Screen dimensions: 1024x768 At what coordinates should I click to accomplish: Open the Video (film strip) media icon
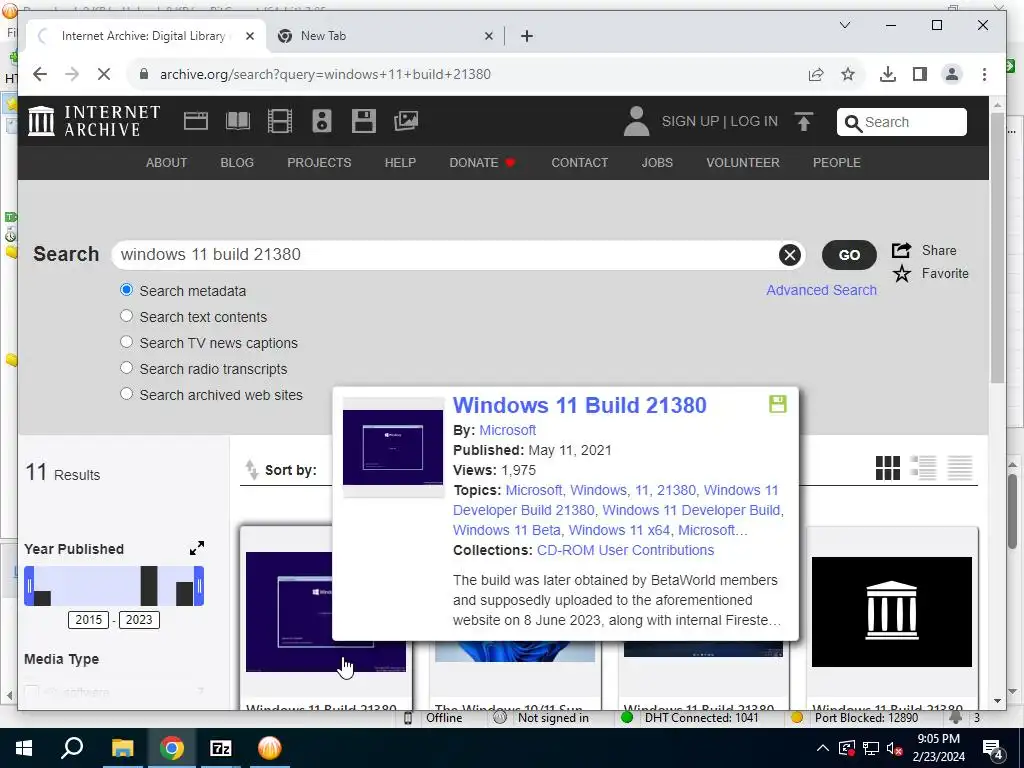pyautogui.click(x=280, y=121)
